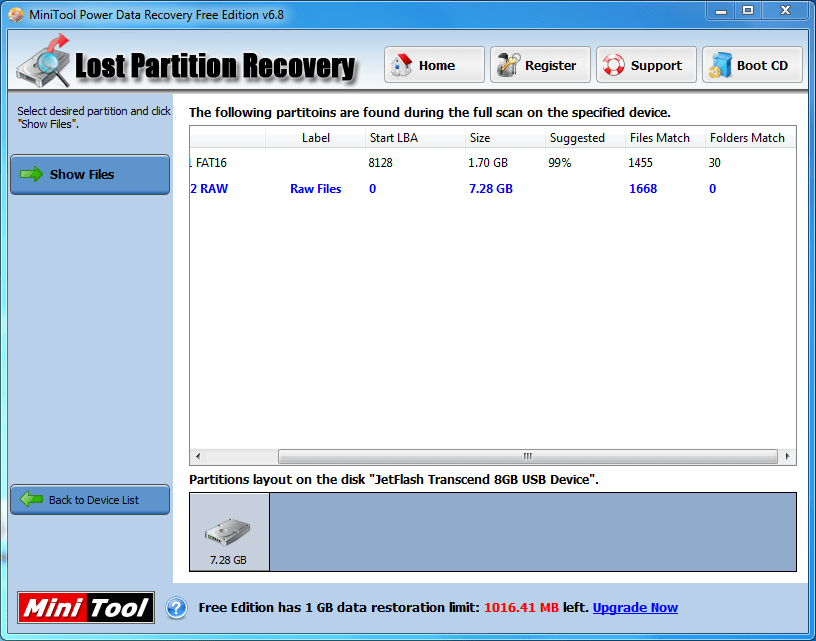This screenshot has height=641, width=816.
Task: Go Back to Device List
Action: tap(90, 499)
